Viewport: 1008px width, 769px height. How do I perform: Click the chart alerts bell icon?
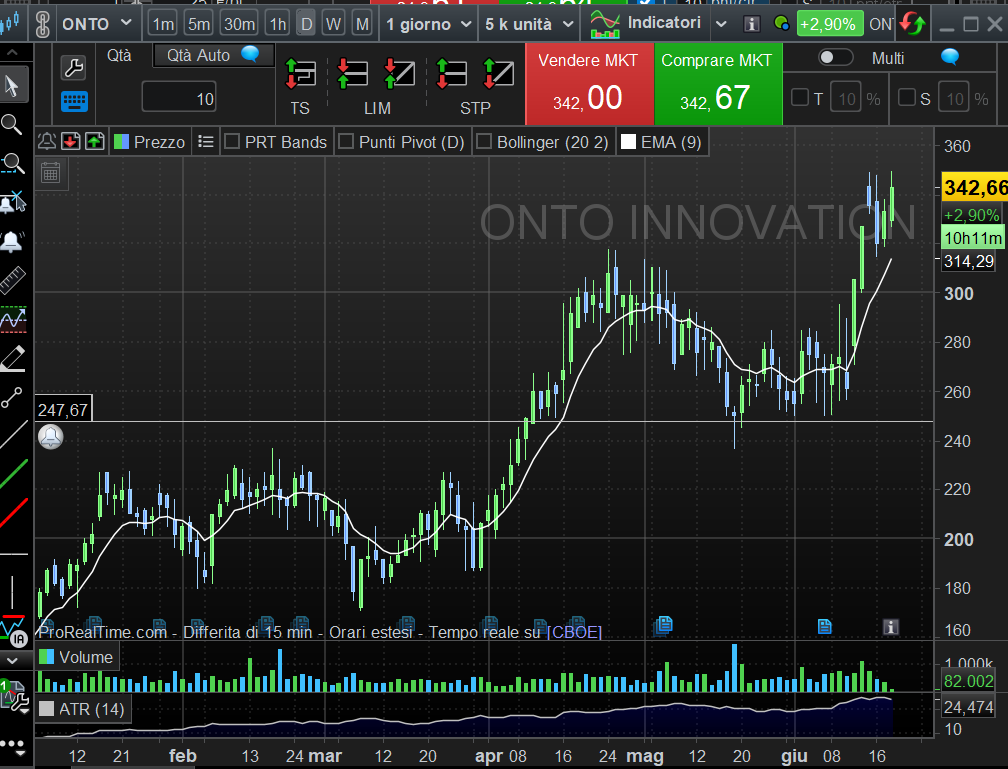tap(46, 141)
